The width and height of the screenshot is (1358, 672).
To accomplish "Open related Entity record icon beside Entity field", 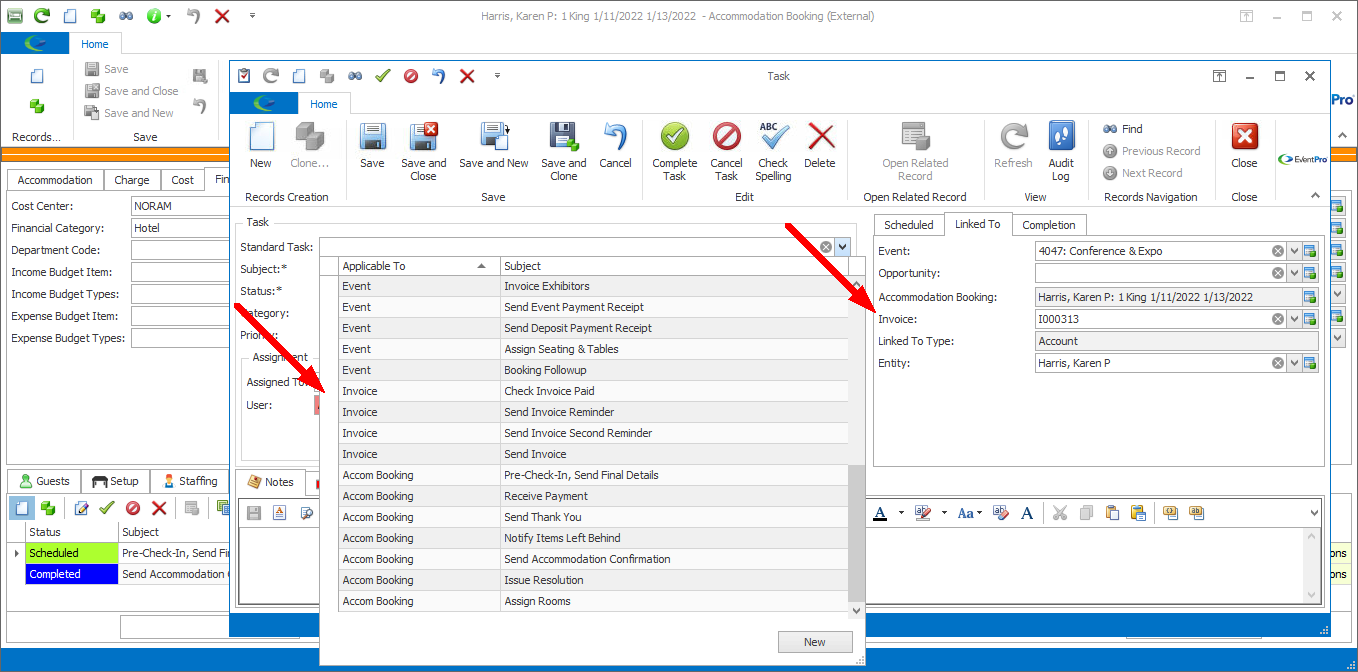I will (1310, 363).
